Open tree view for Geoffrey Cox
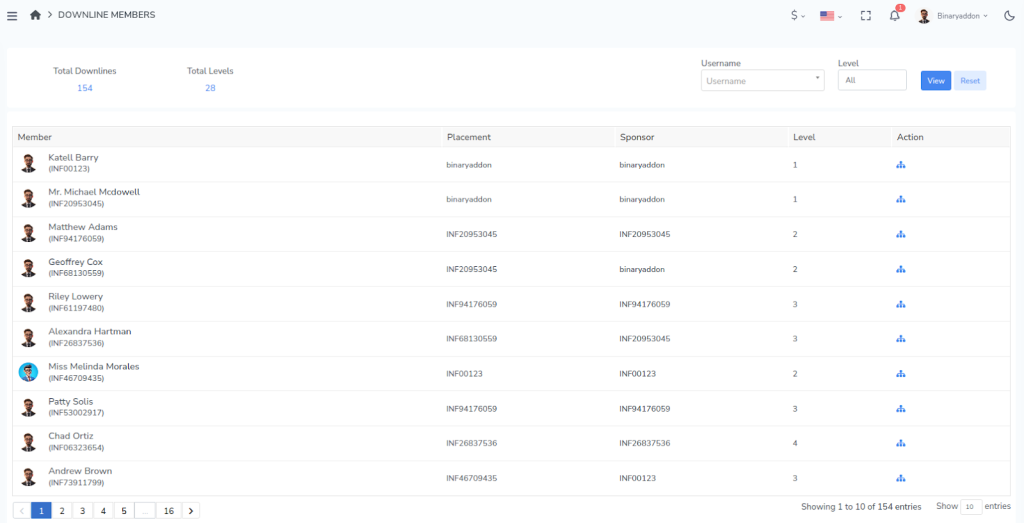 901,269
